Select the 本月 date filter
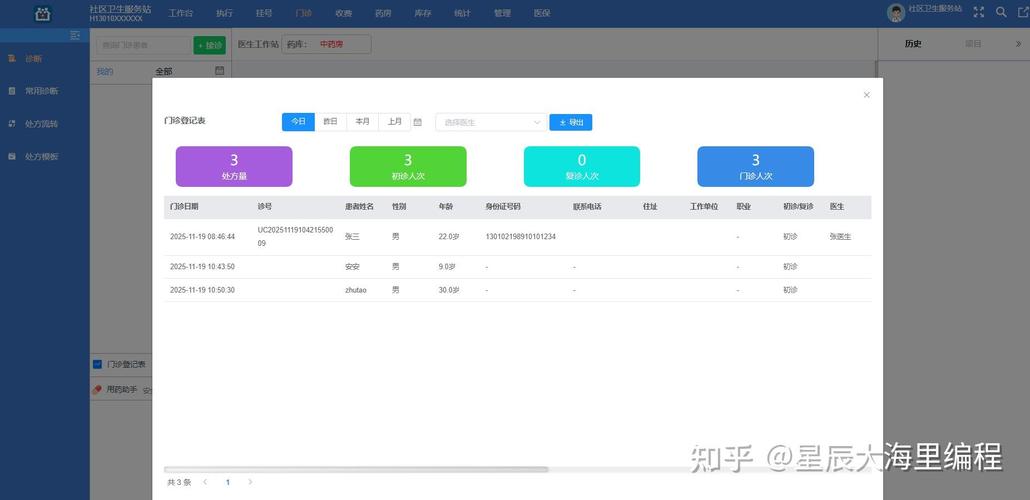Image resolution: width=1030 pixels, height=500 pixels. (x=363, y=122)
